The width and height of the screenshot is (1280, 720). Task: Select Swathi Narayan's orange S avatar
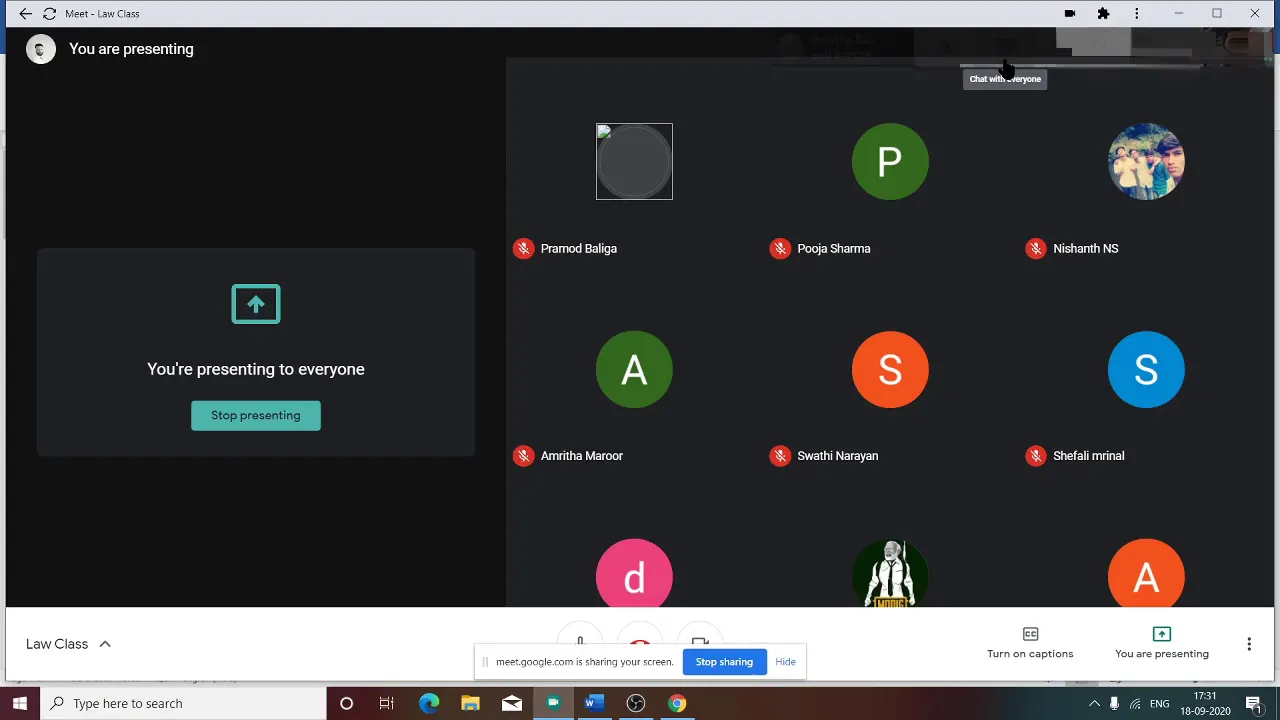pyautogui.click(x=890, y=369)
